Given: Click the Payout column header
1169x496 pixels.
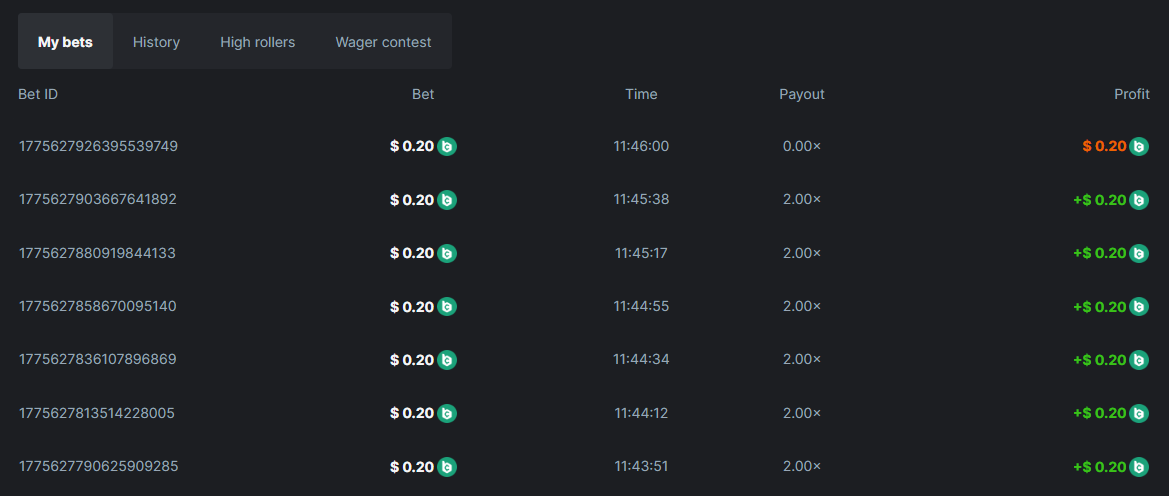Looking at the screenshot, I should point(802,94).
